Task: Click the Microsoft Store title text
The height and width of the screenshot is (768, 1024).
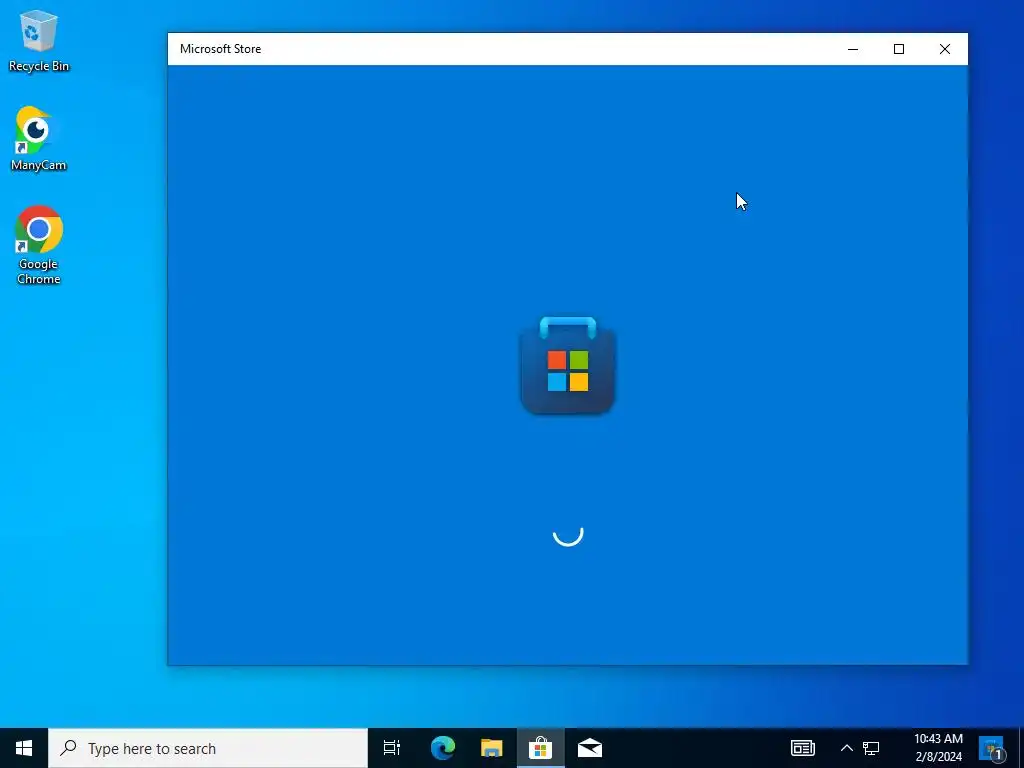Action: click(221, 49)
